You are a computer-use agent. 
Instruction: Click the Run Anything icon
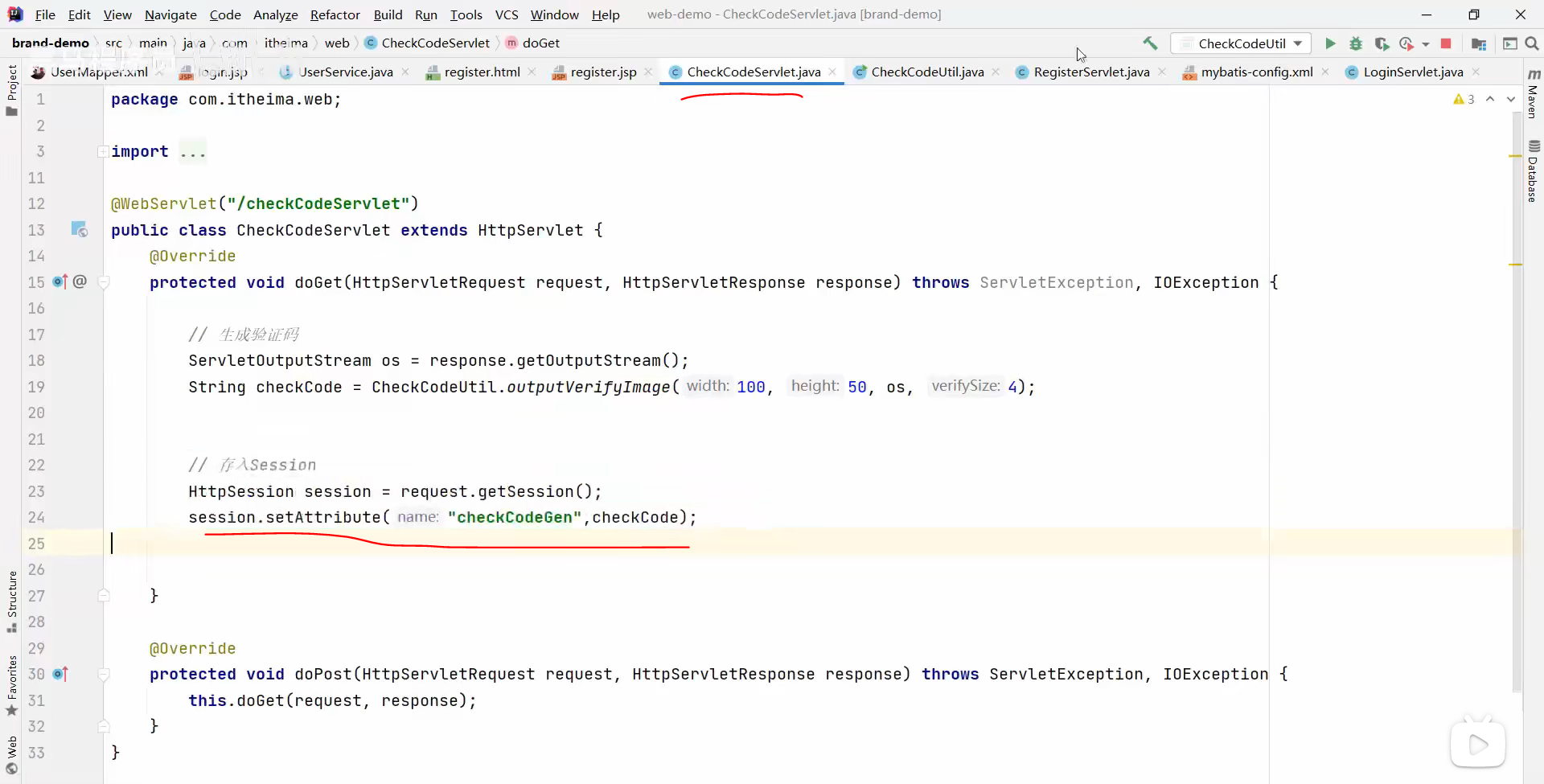tap(1509, 43)
